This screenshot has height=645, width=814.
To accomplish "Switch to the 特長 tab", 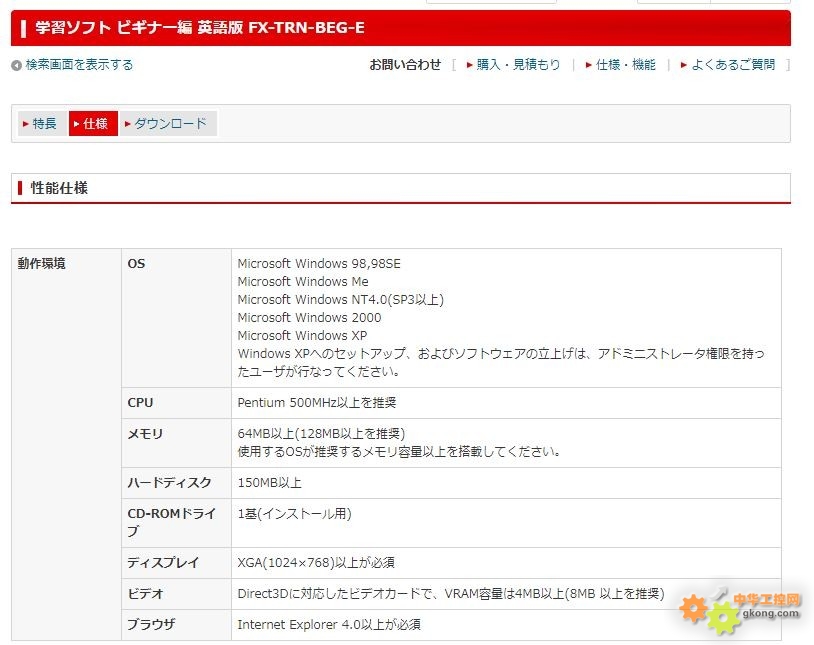I will point(43,124).
